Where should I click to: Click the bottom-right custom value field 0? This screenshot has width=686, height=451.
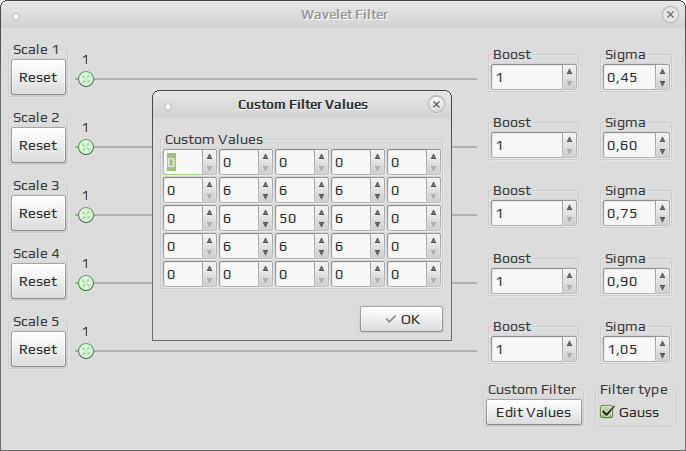[x=407, y=274]
